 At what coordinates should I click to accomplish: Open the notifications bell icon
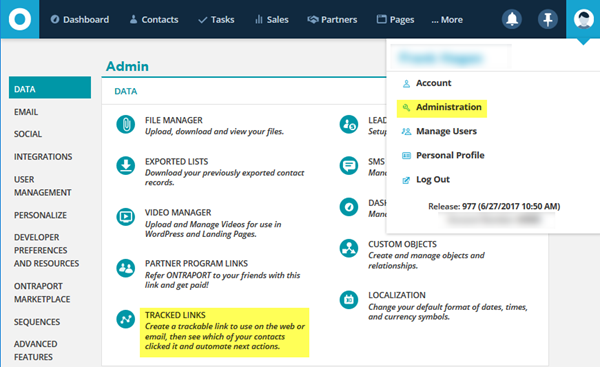click(x=512, y=19)
